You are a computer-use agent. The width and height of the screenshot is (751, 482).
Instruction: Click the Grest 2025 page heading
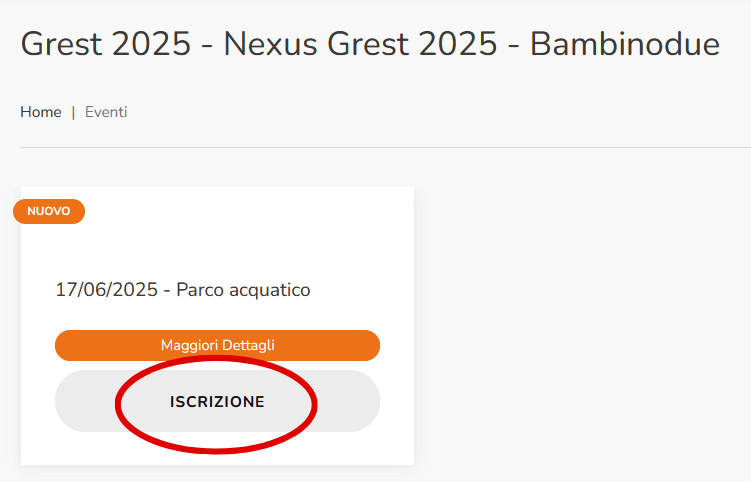pos(105,43)
